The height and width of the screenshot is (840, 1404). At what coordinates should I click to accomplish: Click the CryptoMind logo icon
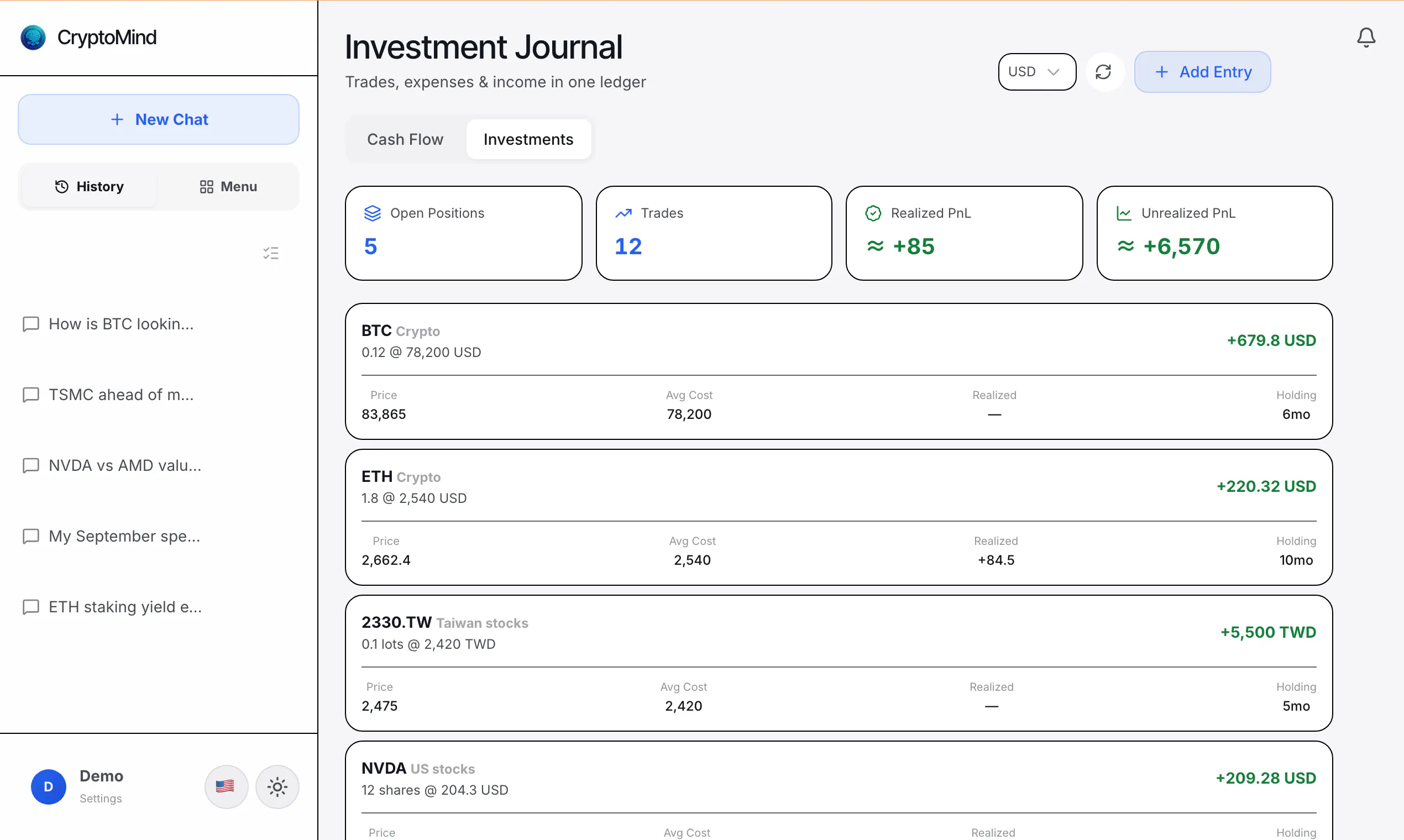[33, 38]
